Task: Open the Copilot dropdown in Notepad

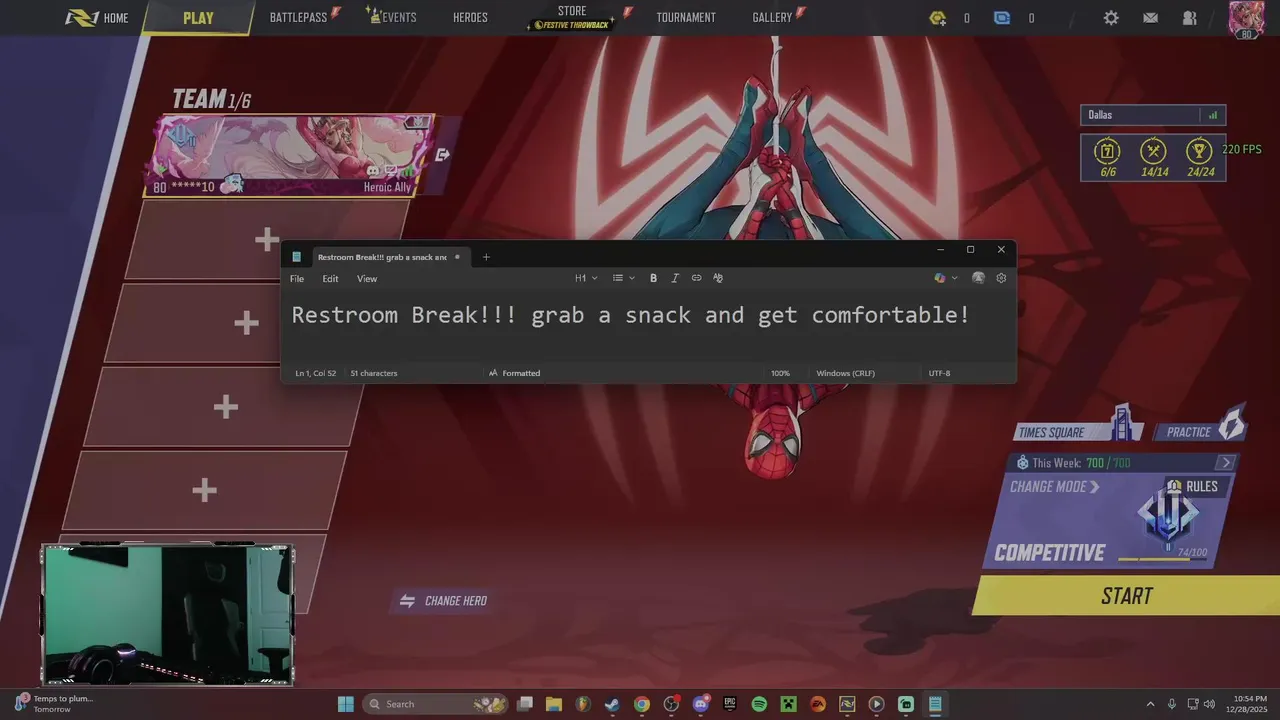Action: point(945,278)
